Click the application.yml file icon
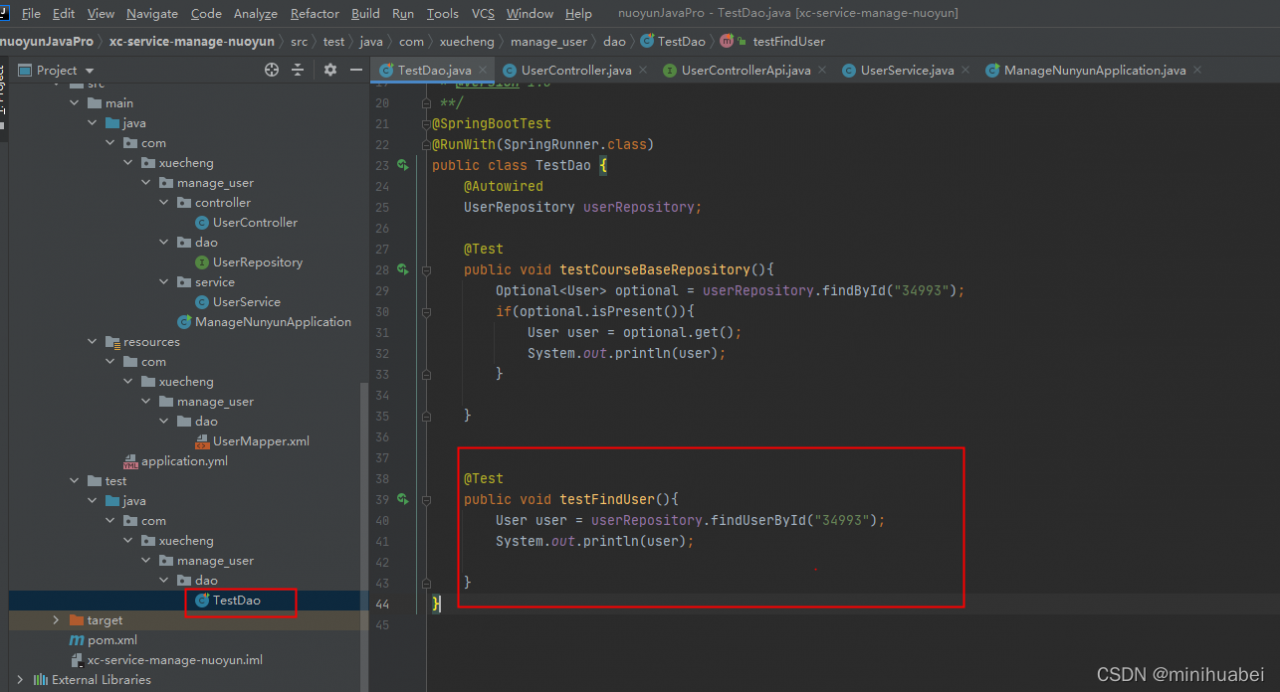The height and width of the screenshot is (692, 1280). pyautogui.click(x=130, y=461)
